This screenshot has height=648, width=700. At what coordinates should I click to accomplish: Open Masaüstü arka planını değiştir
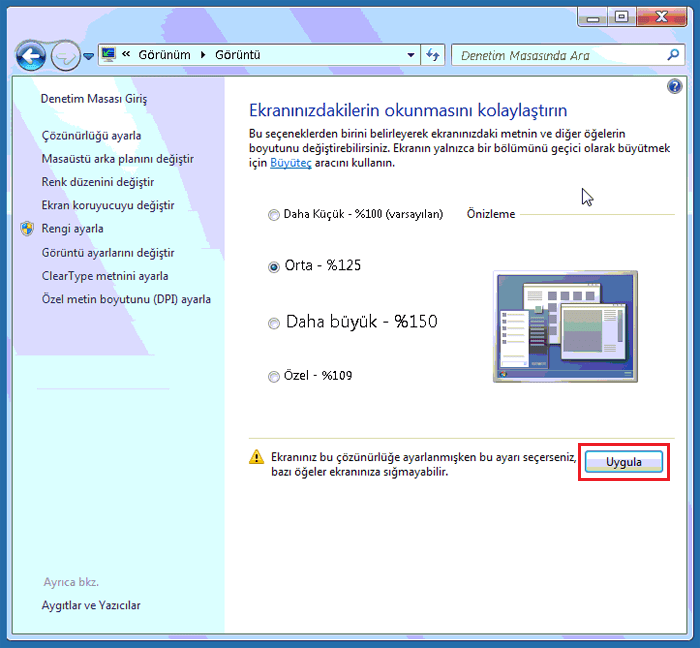click(x=118, y=159)
